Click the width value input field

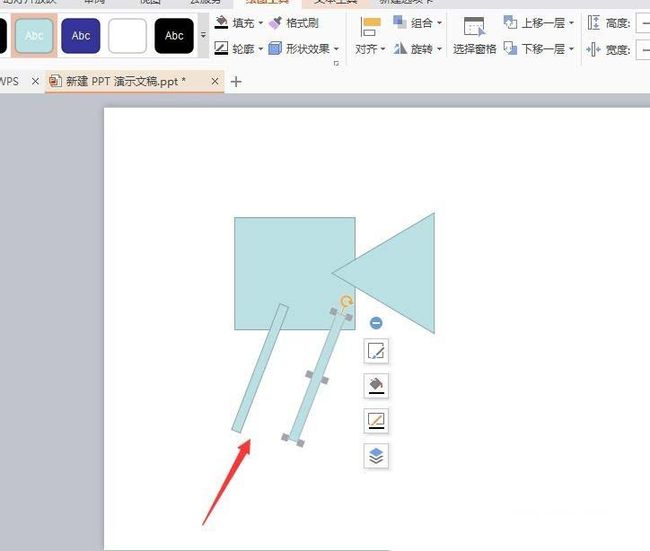point(643,50)
